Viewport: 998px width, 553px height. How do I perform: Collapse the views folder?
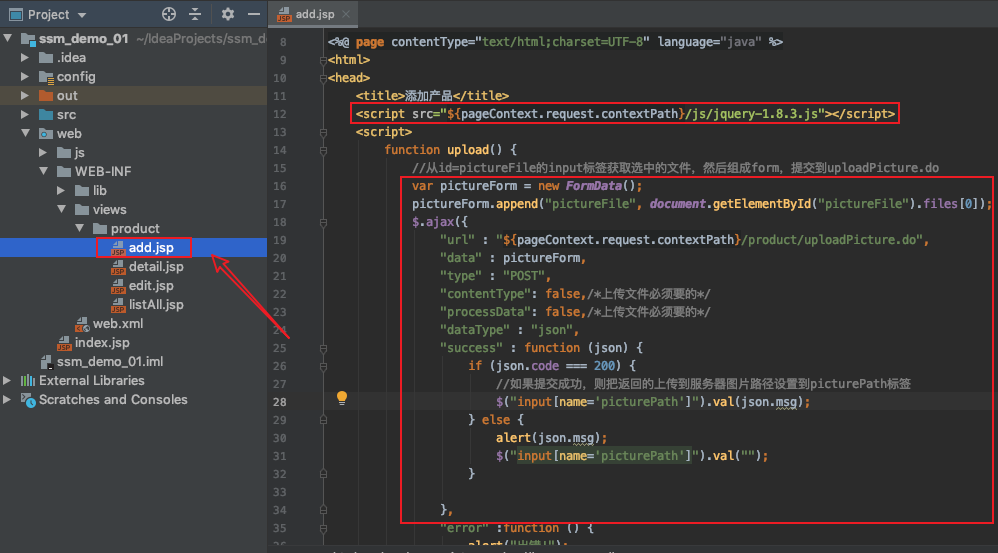(x=61, y=209)
